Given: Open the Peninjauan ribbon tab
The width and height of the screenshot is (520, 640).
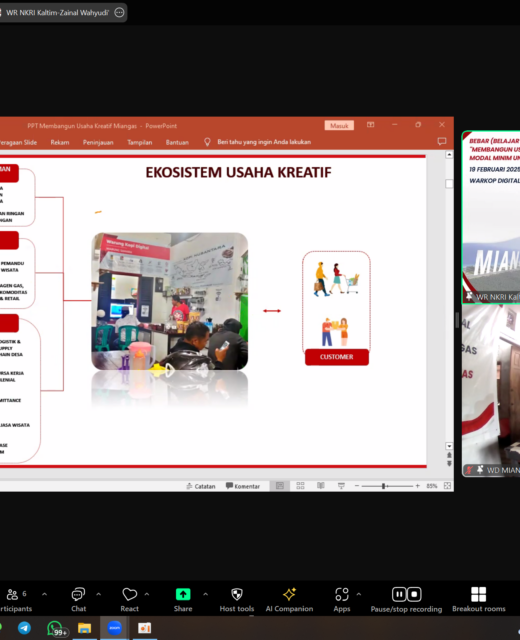Looking at the screenshot, I should coord(98,142).
